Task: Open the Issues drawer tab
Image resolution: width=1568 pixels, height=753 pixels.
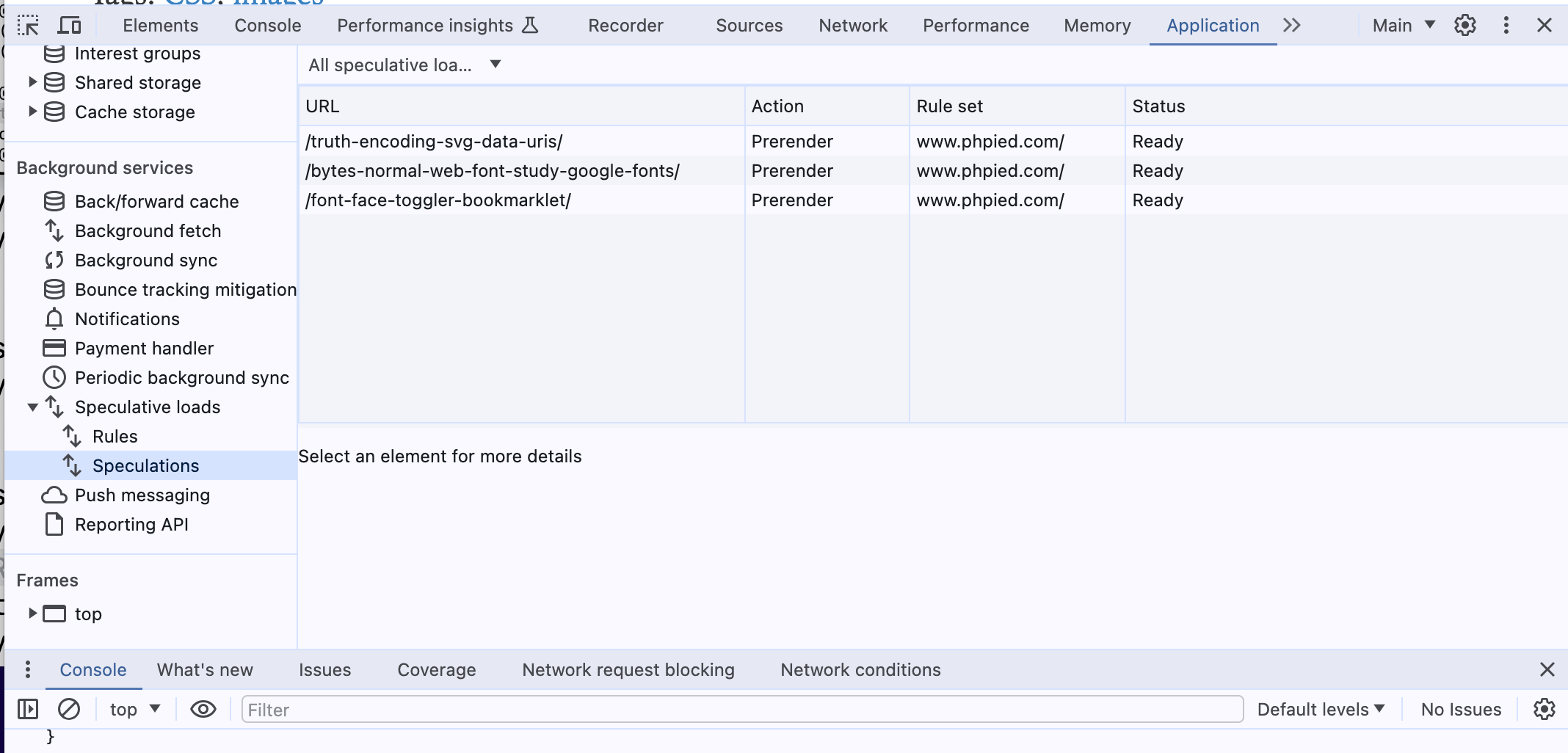Action: (x=324, y=669)
